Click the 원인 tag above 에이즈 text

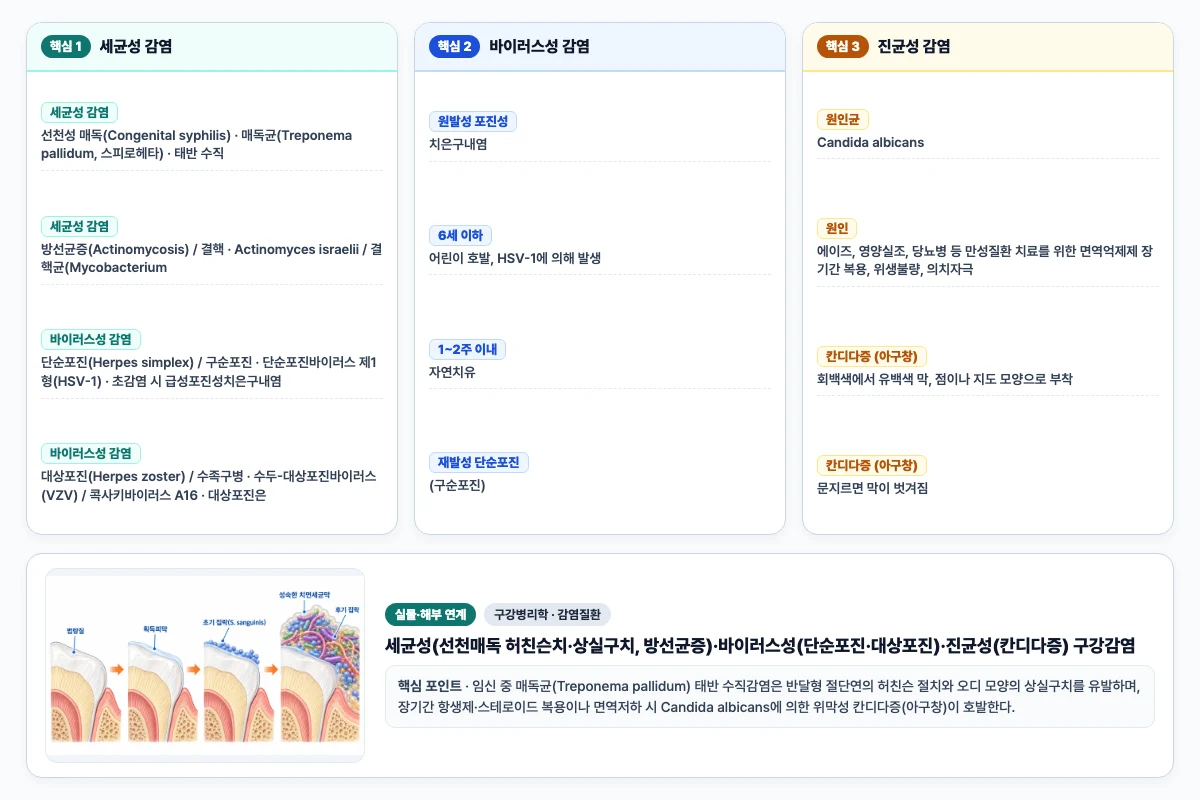(x=837, y=228)
